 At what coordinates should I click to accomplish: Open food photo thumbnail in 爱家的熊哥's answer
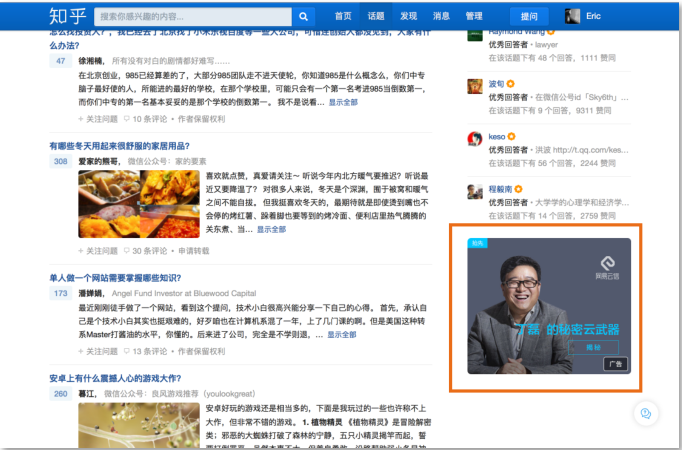pos(139,204)
